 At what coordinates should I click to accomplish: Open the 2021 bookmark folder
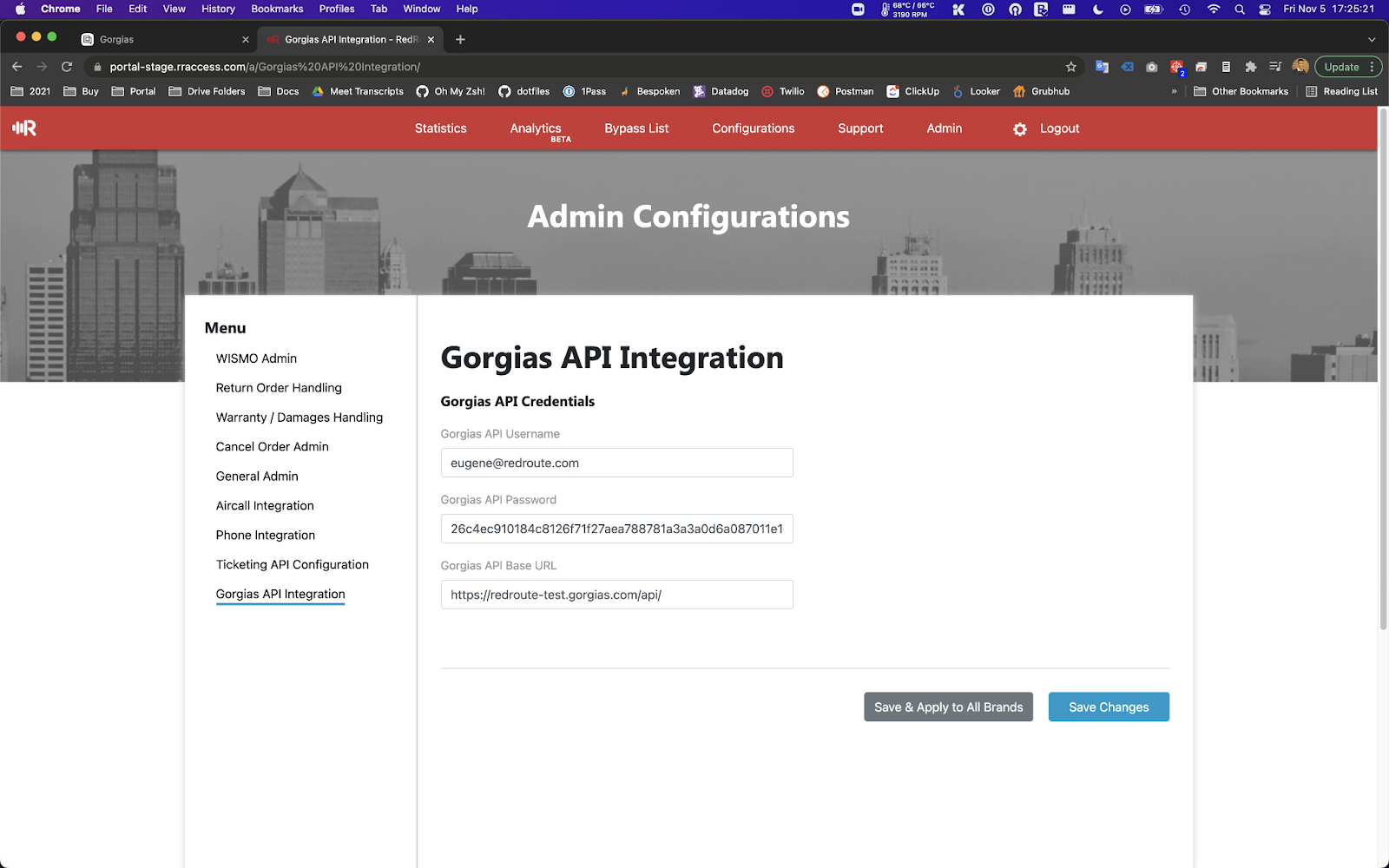point(30,91)
